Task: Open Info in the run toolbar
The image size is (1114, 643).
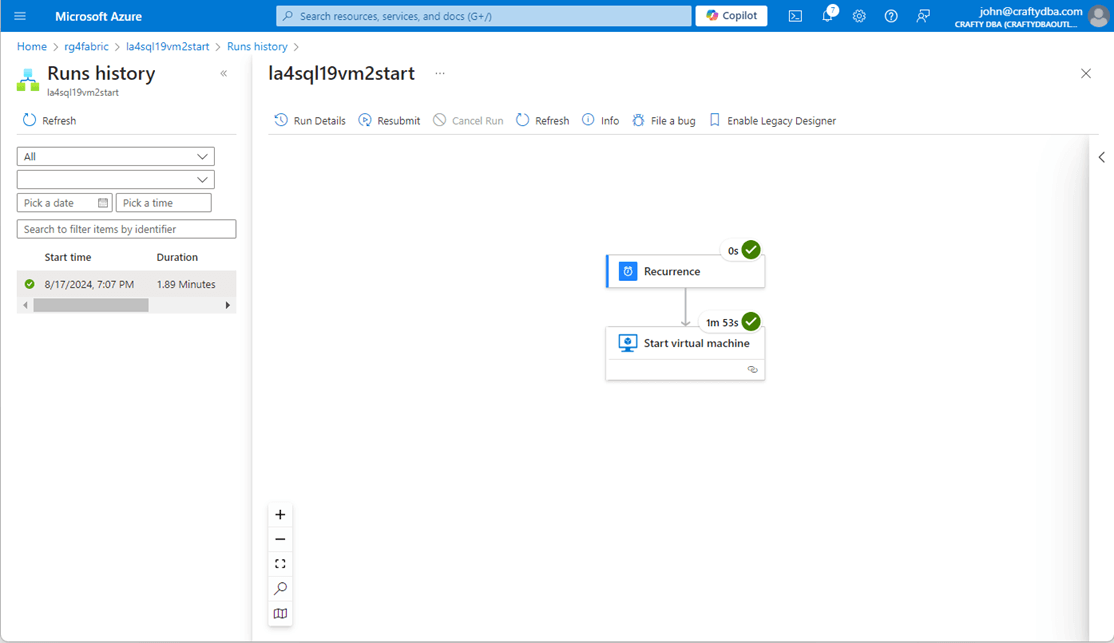Action: [600, 120]
